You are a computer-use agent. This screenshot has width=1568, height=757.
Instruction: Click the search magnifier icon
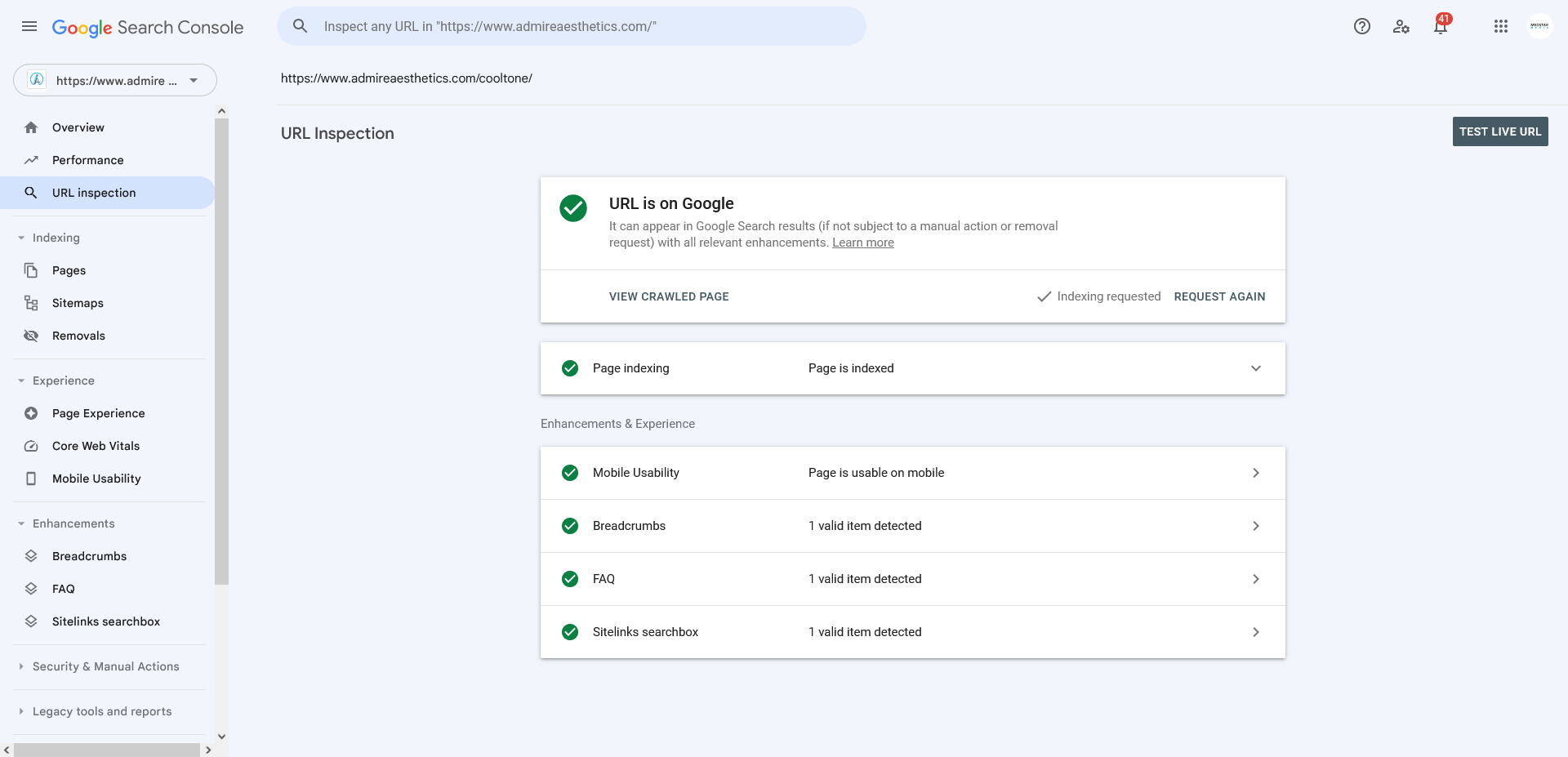tap(301, 26)
